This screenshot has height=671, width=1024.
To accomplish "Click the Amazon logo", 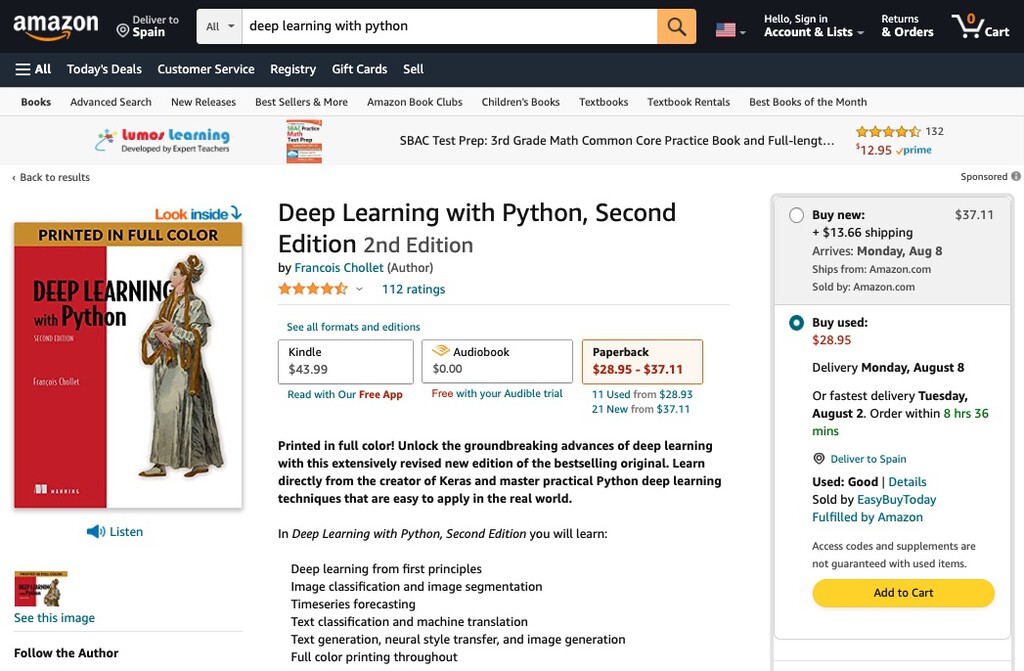I will pyautogui.click(x=56, y=27).
